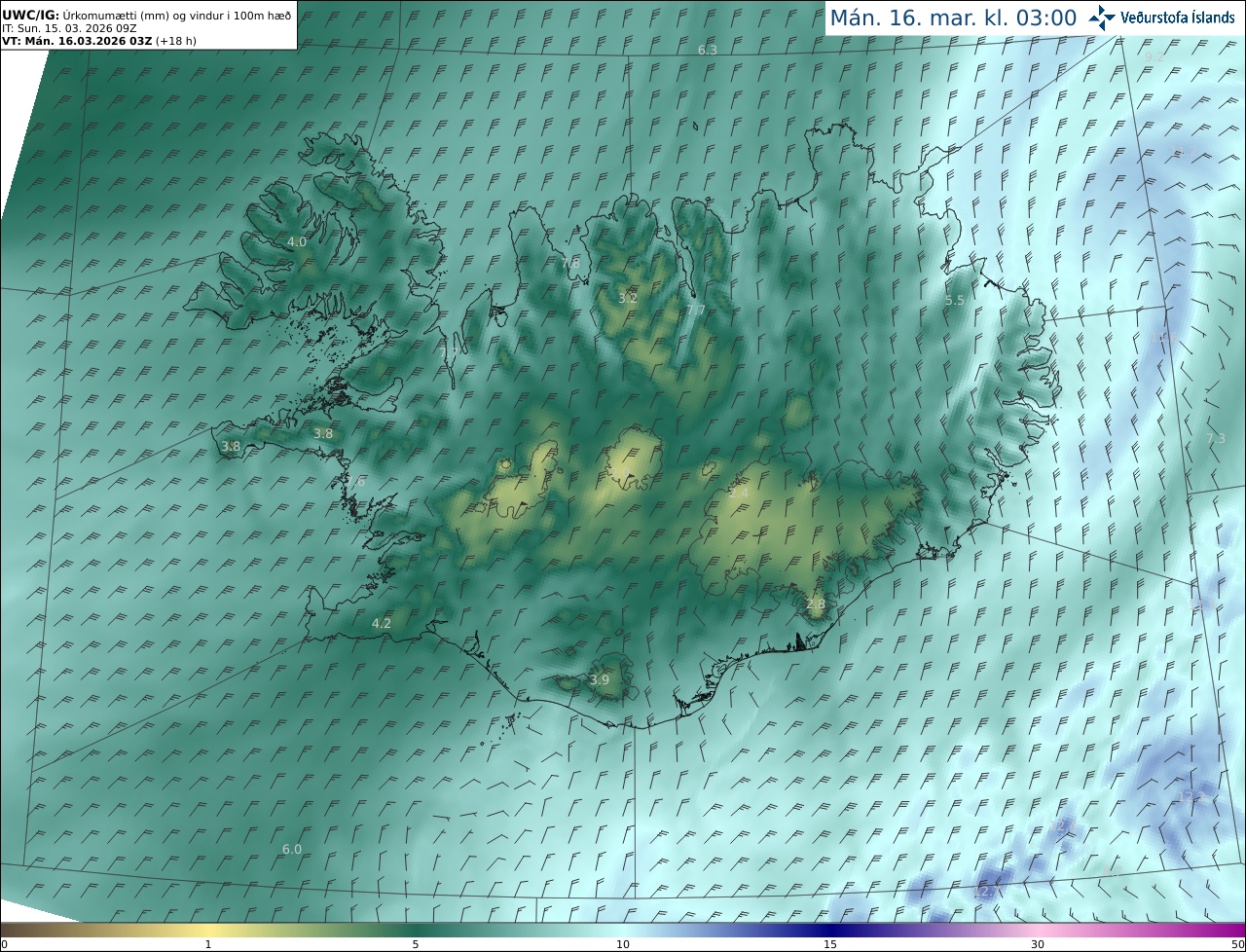Click the 'UWC/IG: Úrkomumætti (mm)' title line
This screenshot has height=952, width=1246.
148,15
